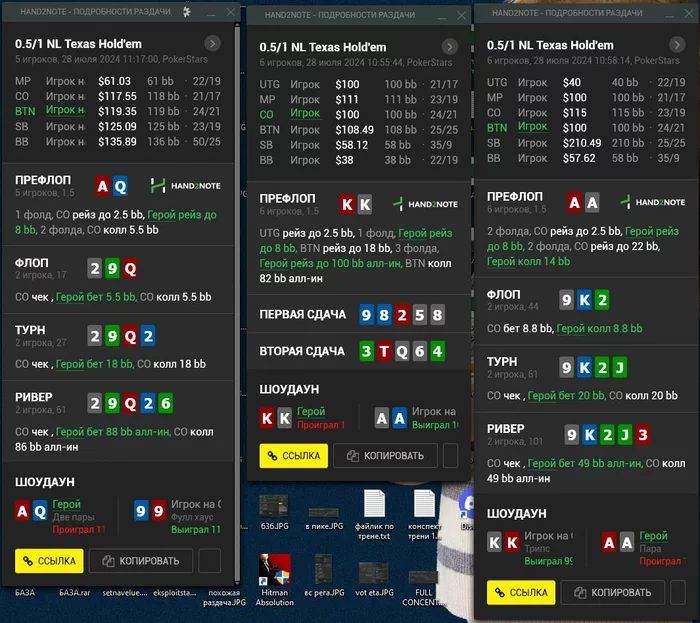Click the Герой link in the AQ window showdown
The image size is (700, 623).
(67, 504)
